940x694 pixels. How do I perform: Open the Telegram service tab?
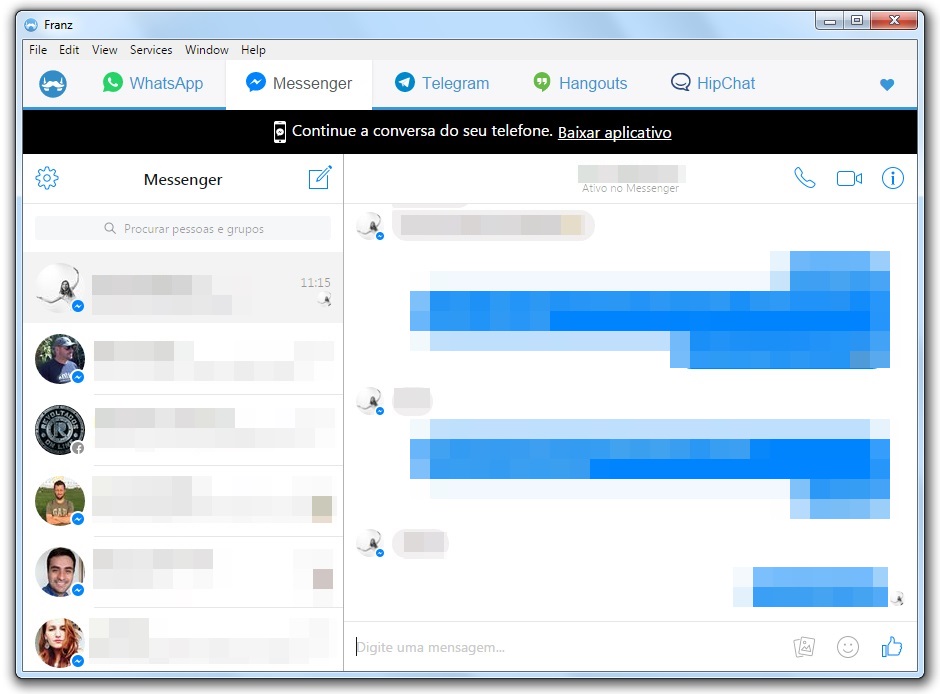[x=442, y=83]
